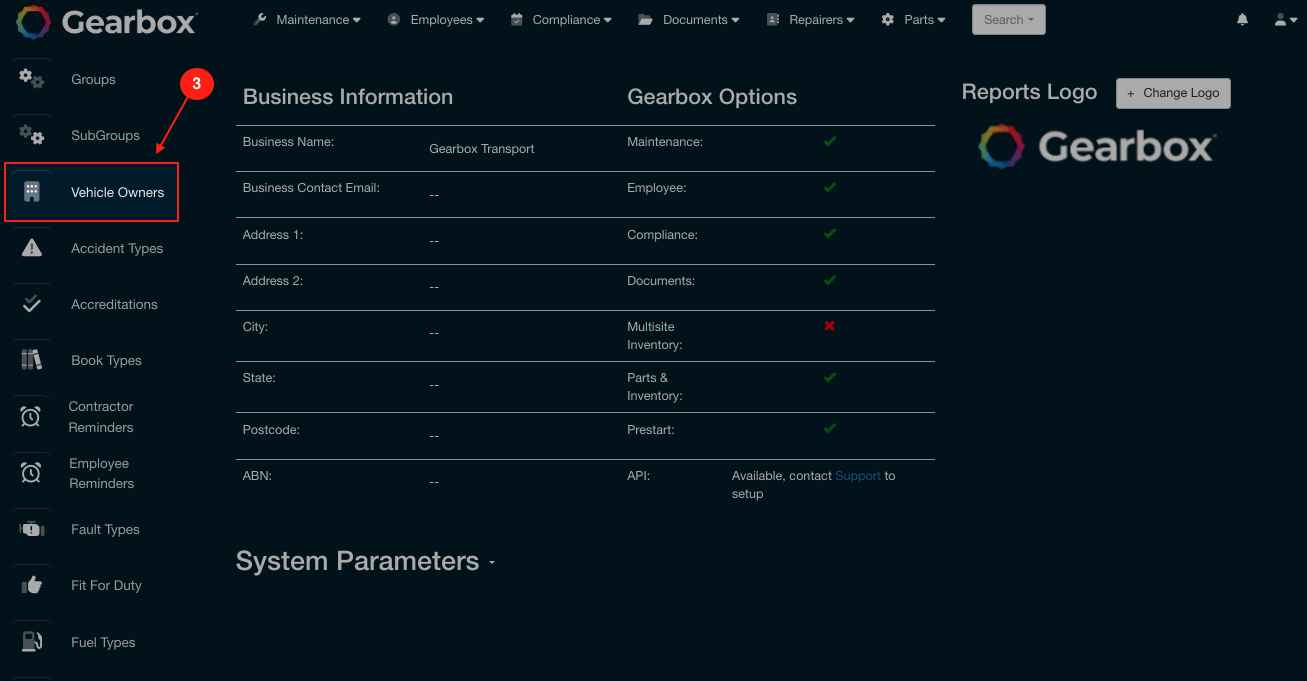Click the Gearbox Options heading
The width and height of the screenshot is (1307, 681).
pyautogui.click(x=712, y=97)
